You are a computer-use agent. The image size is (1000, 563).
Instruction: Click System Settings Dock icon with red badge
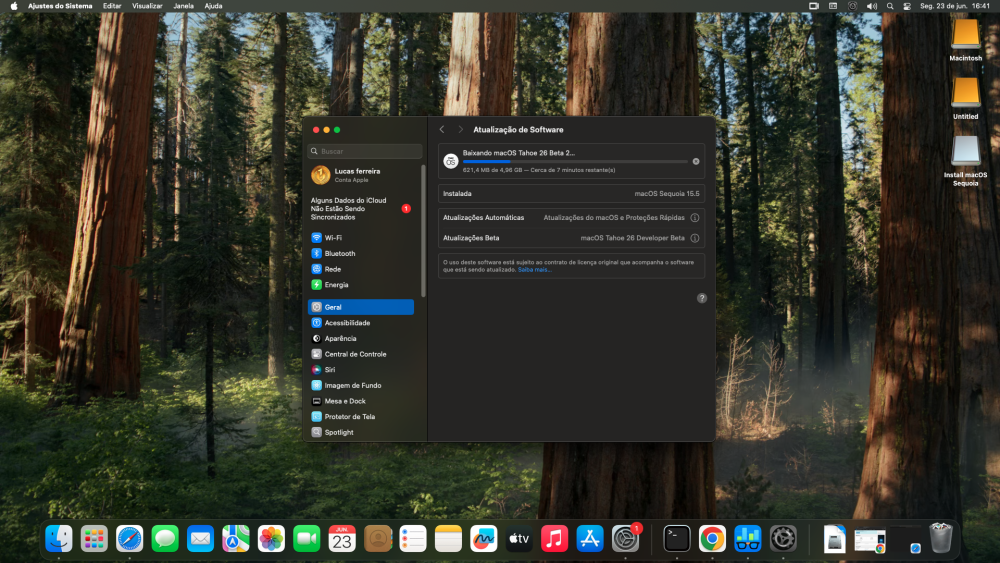pos(626,538)
